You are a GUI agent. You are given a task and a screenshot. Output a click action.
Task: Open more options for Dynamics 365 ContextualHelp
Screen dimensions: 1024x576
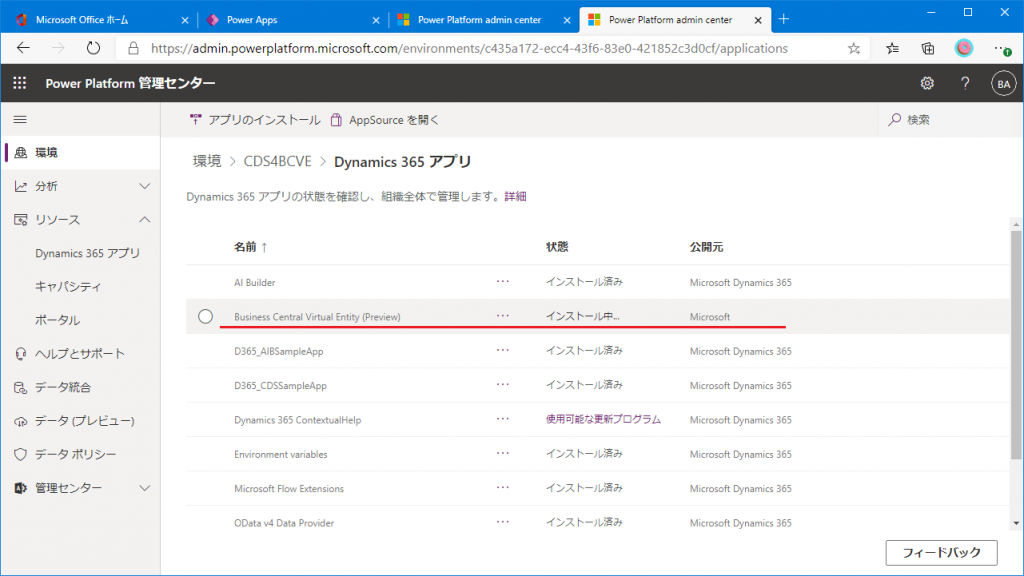click(502, 419)
